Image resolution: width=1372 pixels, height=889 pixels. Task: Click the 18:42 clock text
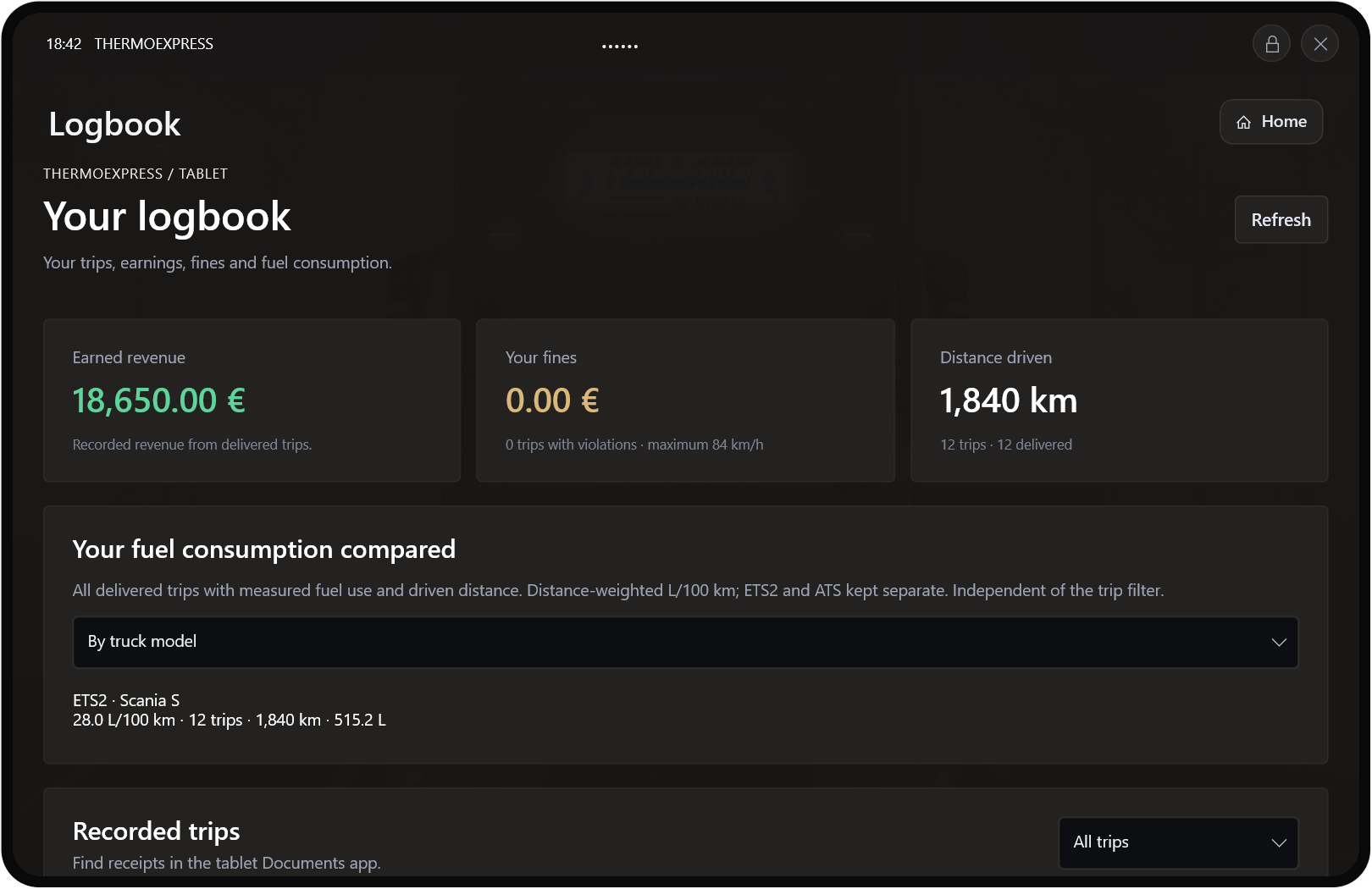(64, 44)
